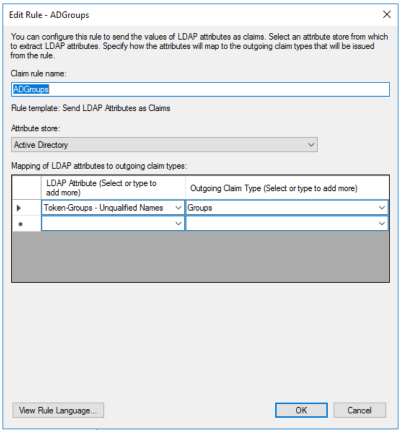The height and width of the screenshot is (433, 403).
Task: Select the current row arrow indicator
Action: [x=19, y=208]
